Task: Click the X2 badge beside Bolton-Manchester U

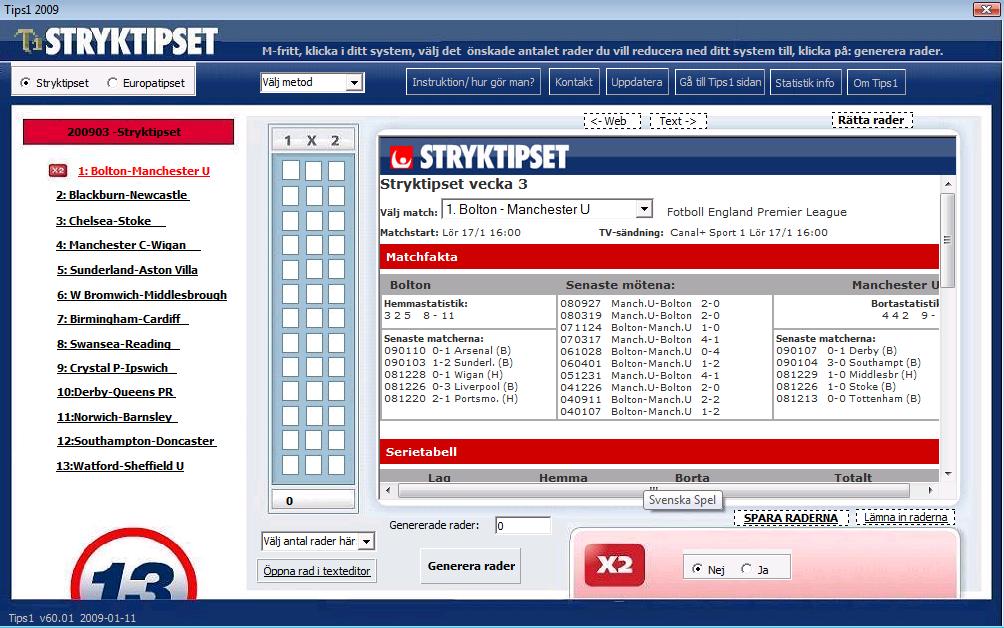Action: [x=58, y=171]
